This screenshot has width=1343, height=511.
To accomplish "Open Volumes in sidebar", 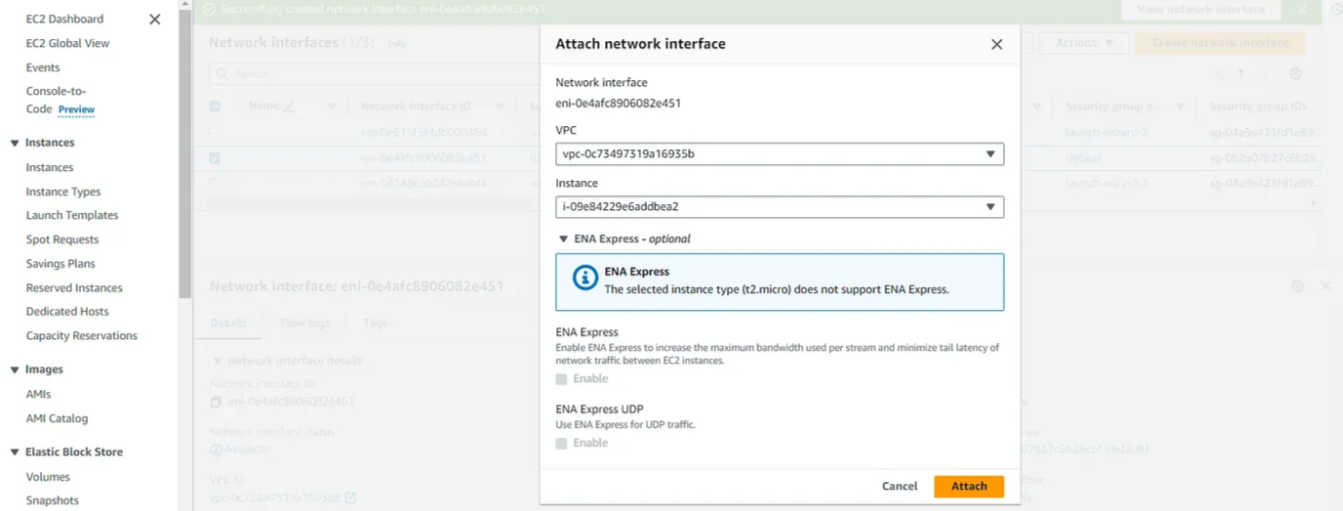I will click(48, 477).
